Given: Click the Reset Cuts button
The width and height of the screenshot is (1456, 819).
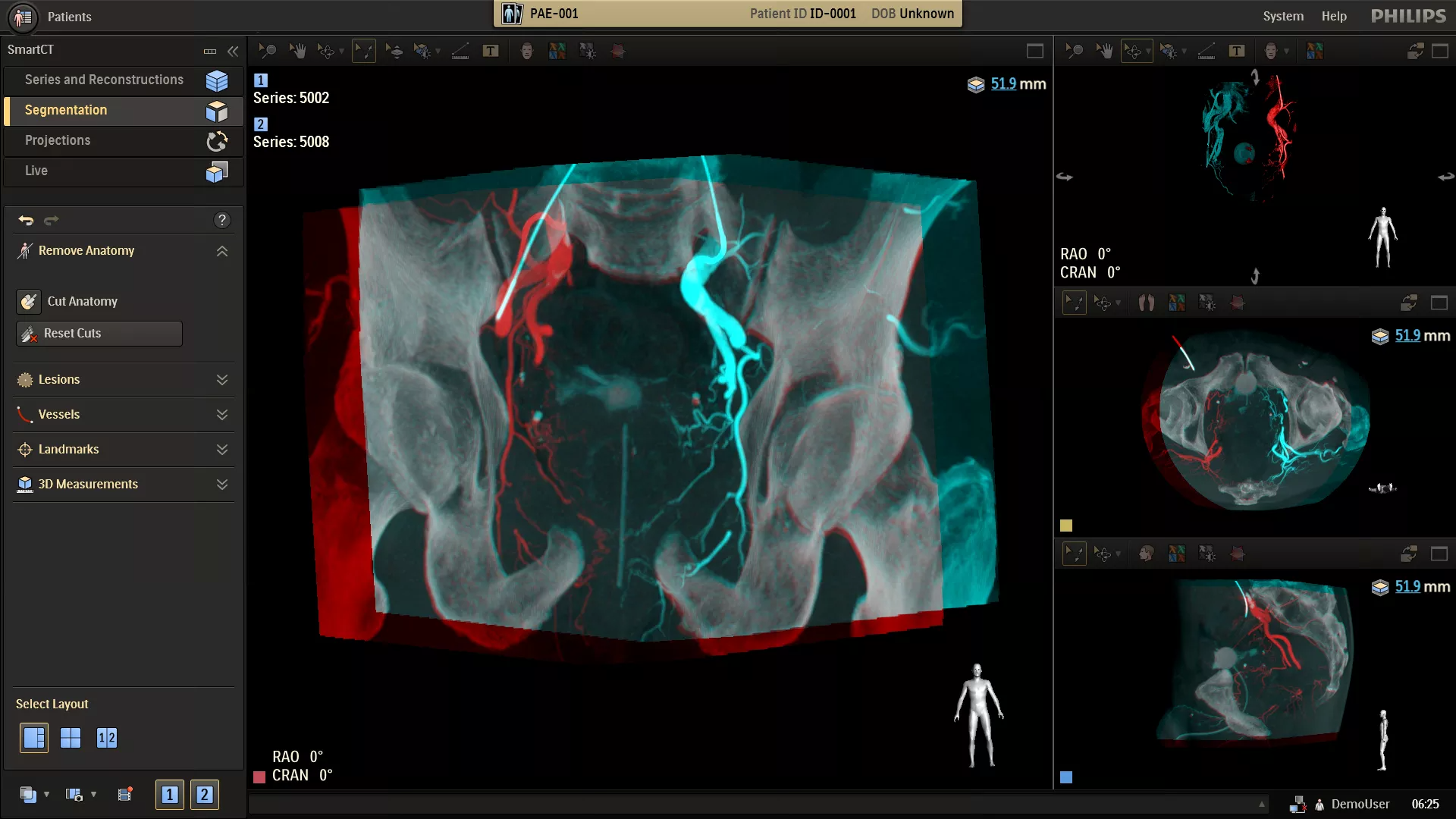Looking at the screenshot, I should click(99, 333).
